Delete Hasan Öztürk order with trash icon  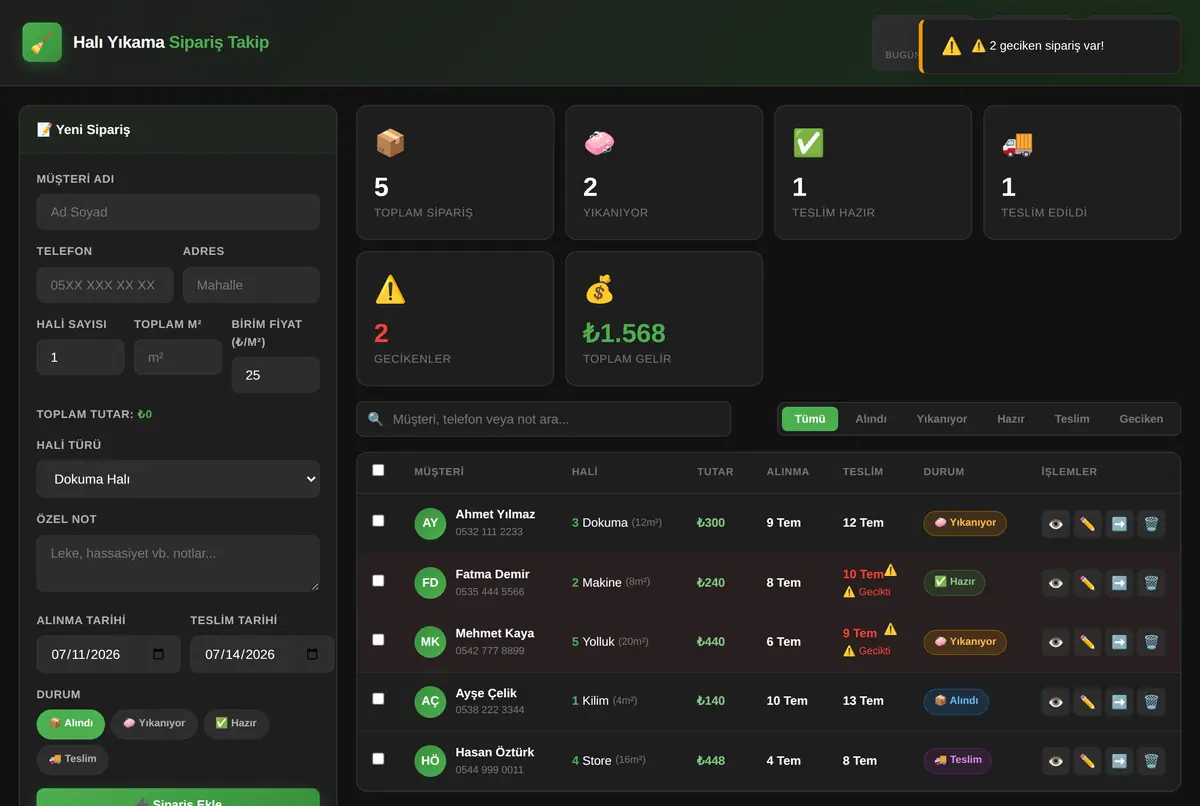coord(1151,761)
